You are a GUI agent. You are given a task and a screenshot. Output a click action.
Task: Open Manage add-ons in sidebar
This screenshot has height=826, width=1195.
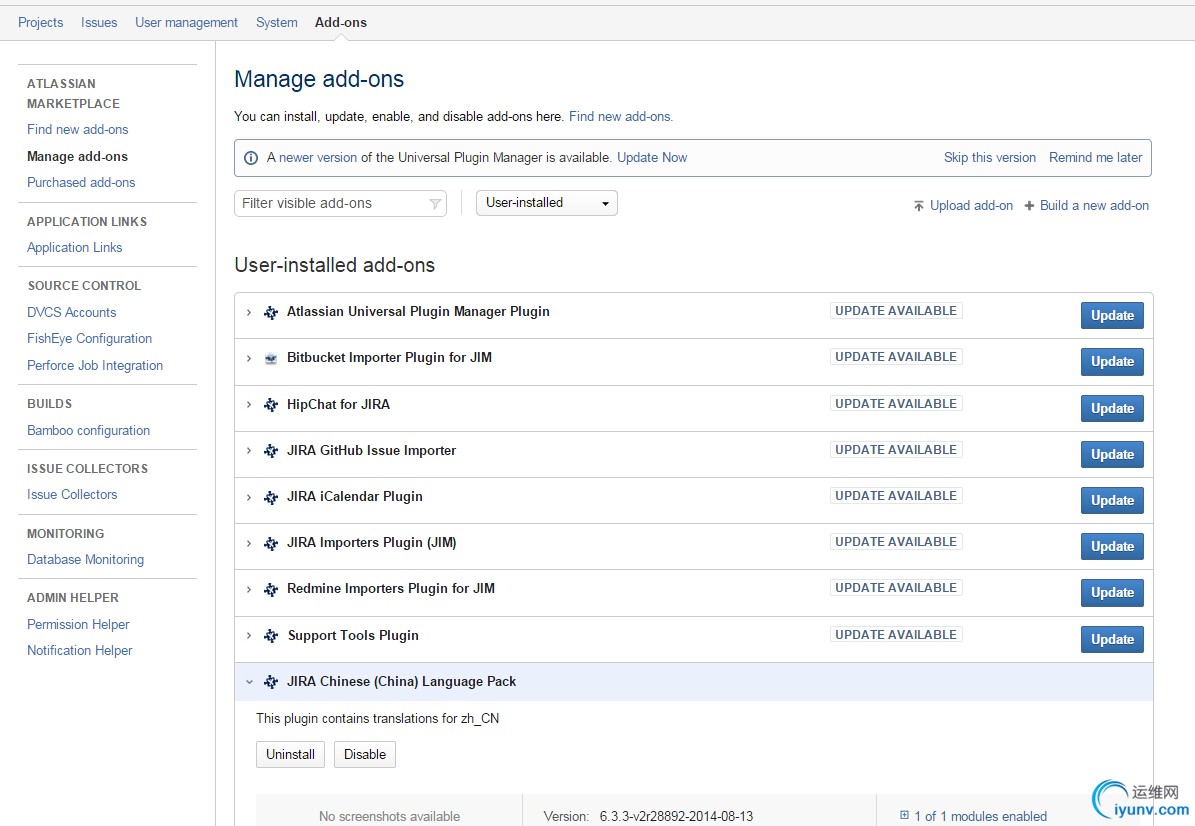pos(78,156)
